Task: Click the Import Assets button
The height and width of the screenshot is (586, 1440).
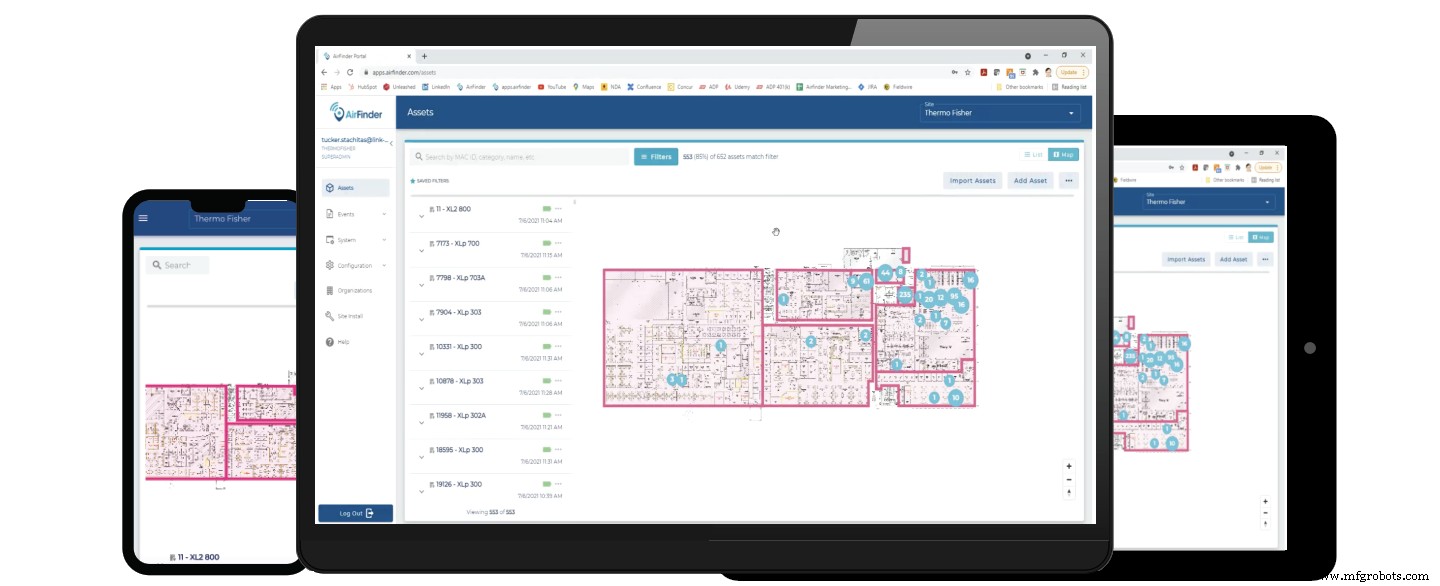Action: (972, 180)
